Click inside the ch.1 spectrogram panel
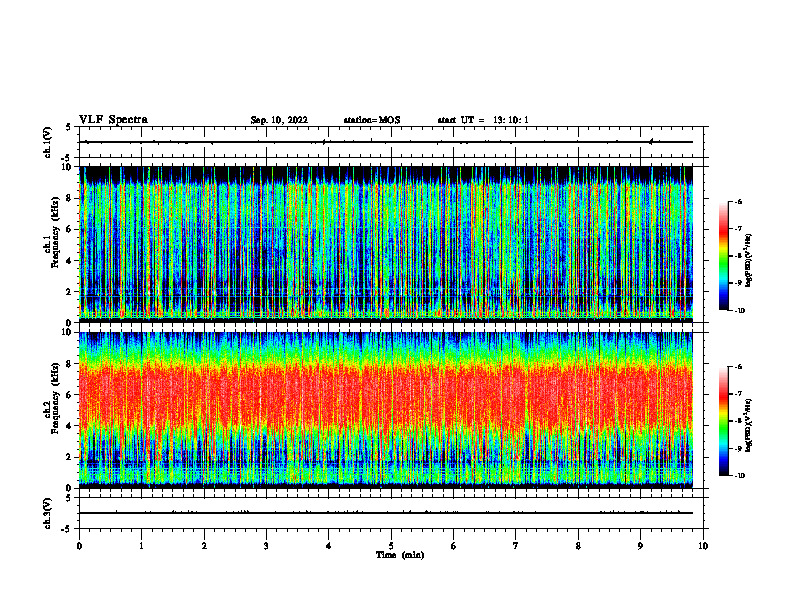 point(386,242)
